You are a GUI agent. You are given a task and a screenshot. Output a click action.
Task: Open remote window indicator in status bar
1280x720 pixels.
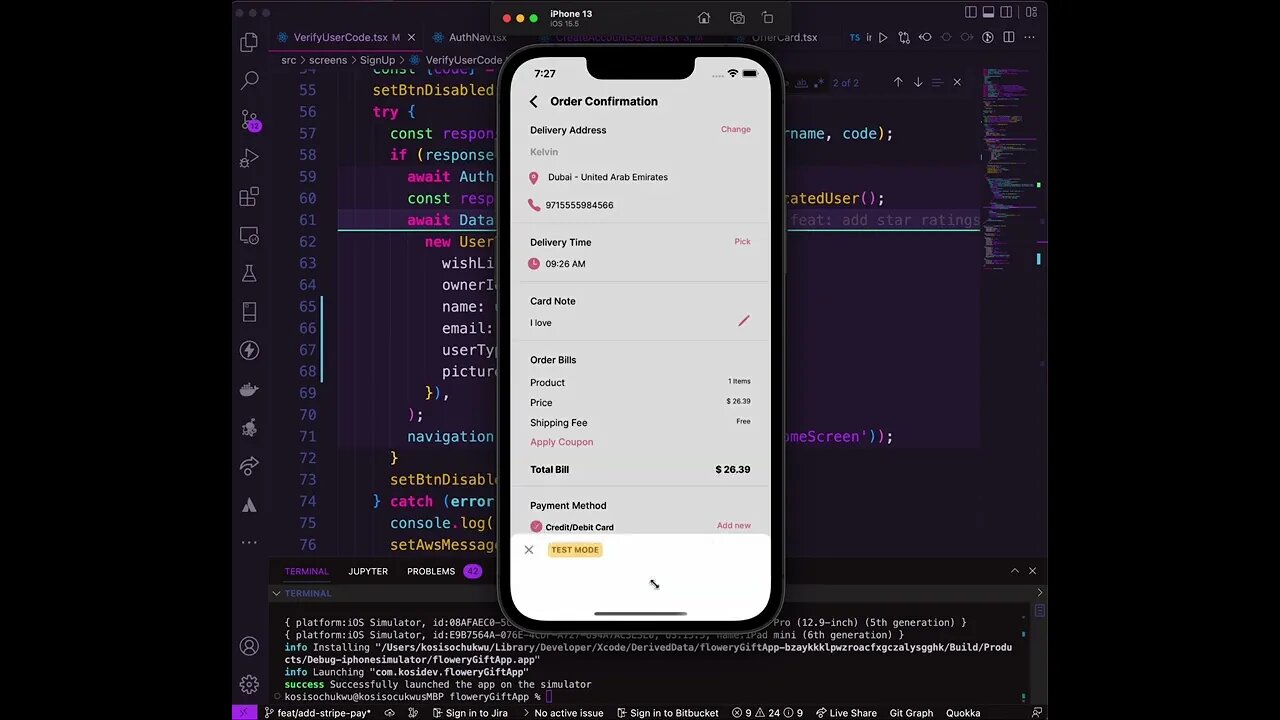point(244,713)
